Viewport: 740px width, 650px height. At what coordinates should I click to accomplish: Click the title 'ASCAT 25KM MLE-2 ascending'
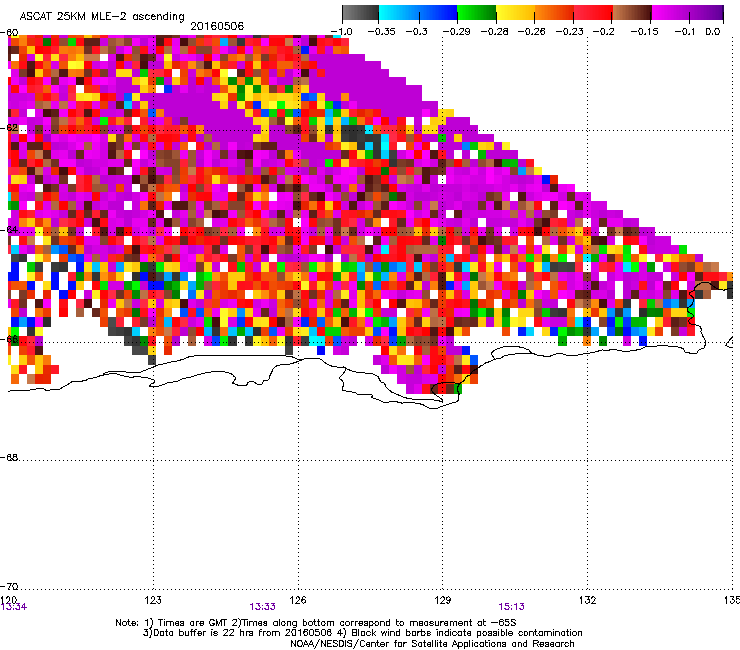coord(102,16)
